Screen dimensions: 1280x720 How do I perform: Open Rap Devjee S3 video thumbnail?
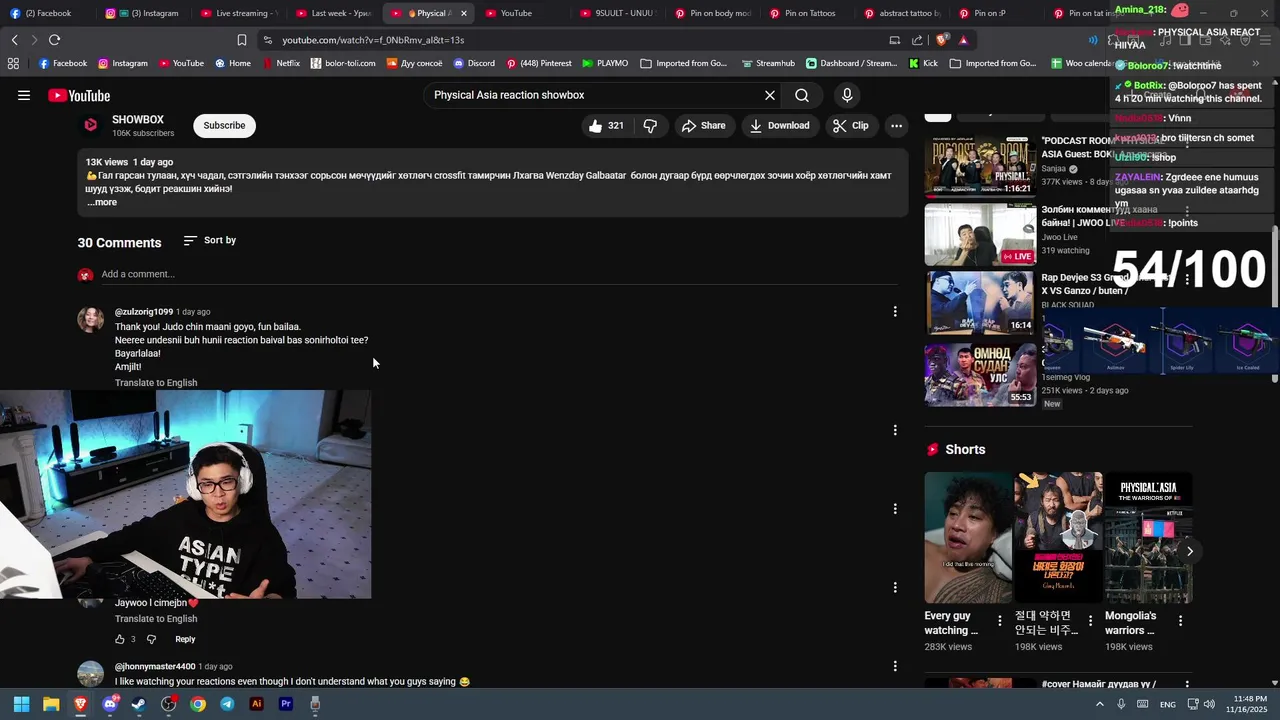click(980, 303)
